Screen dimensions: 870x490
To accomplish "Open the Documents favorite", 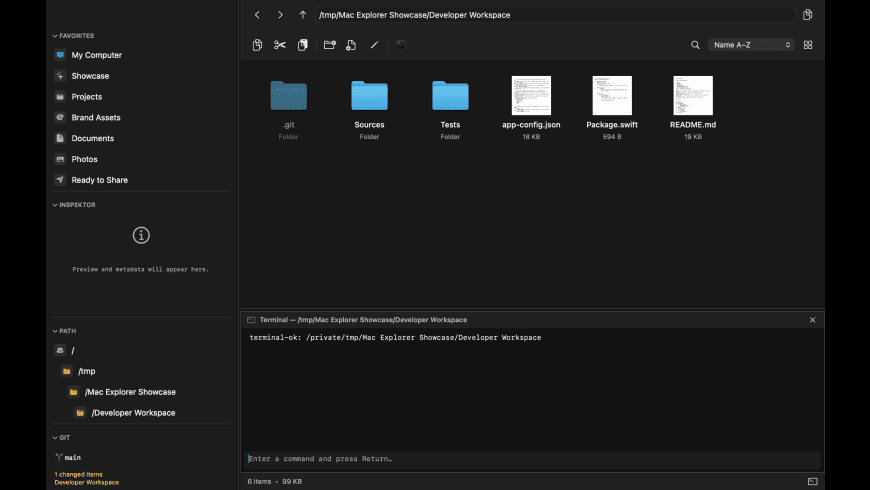I will pyautogui.click(x=92, y=138).
